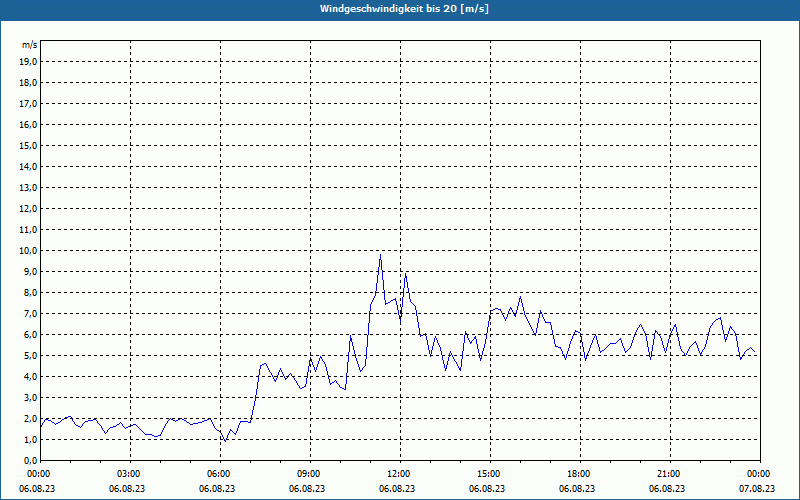Click the "18:00" x-axis time label
This screenshot has height=500, width=800.
pyautogui.click(x=580, y=474)
